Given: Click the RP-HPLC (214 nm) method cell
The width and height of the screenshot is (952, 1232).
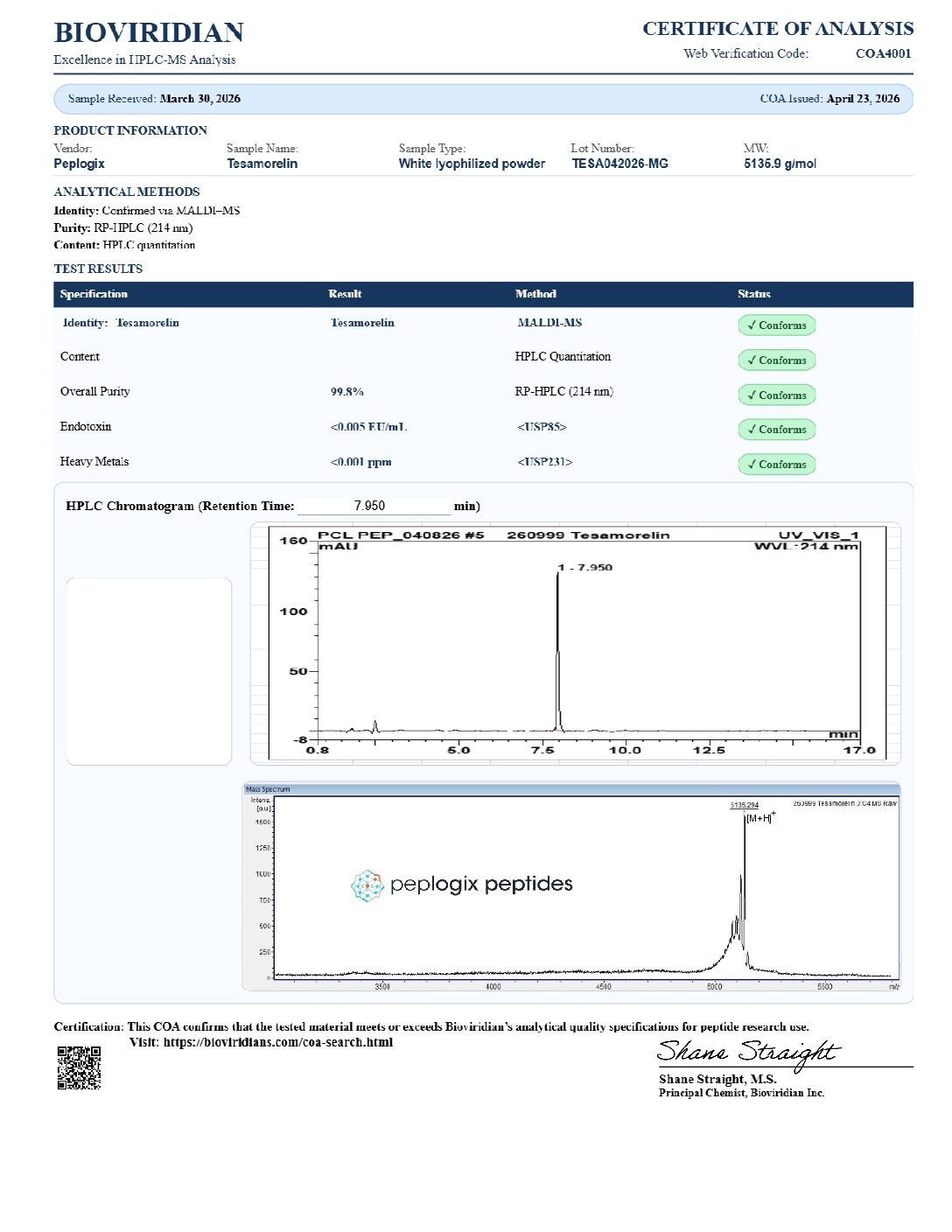Looking at the screenshot, I should click(x=563, y=392).
